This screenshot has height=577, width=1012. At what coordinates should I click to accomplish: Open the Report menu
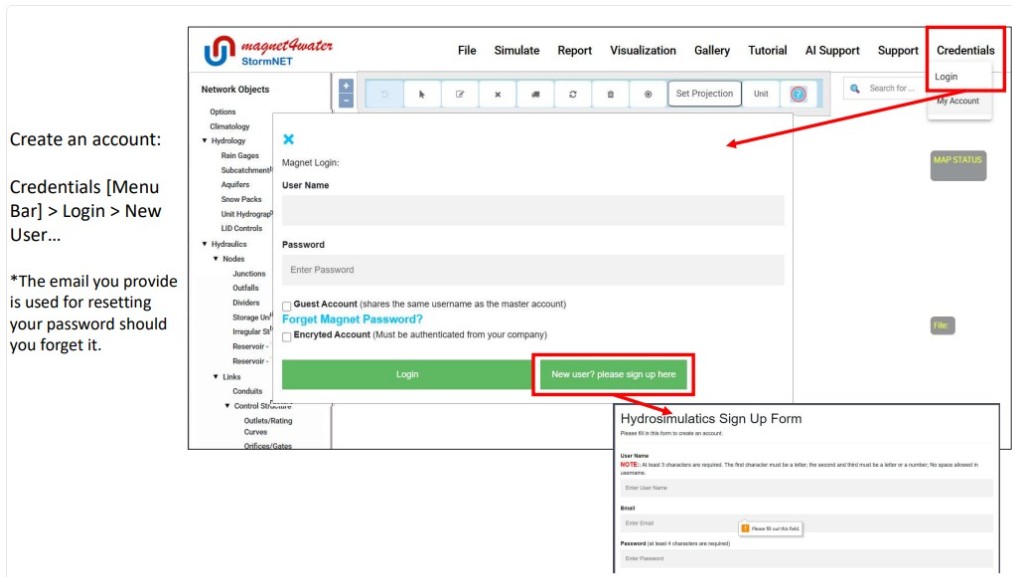click(x=574, y=50)
